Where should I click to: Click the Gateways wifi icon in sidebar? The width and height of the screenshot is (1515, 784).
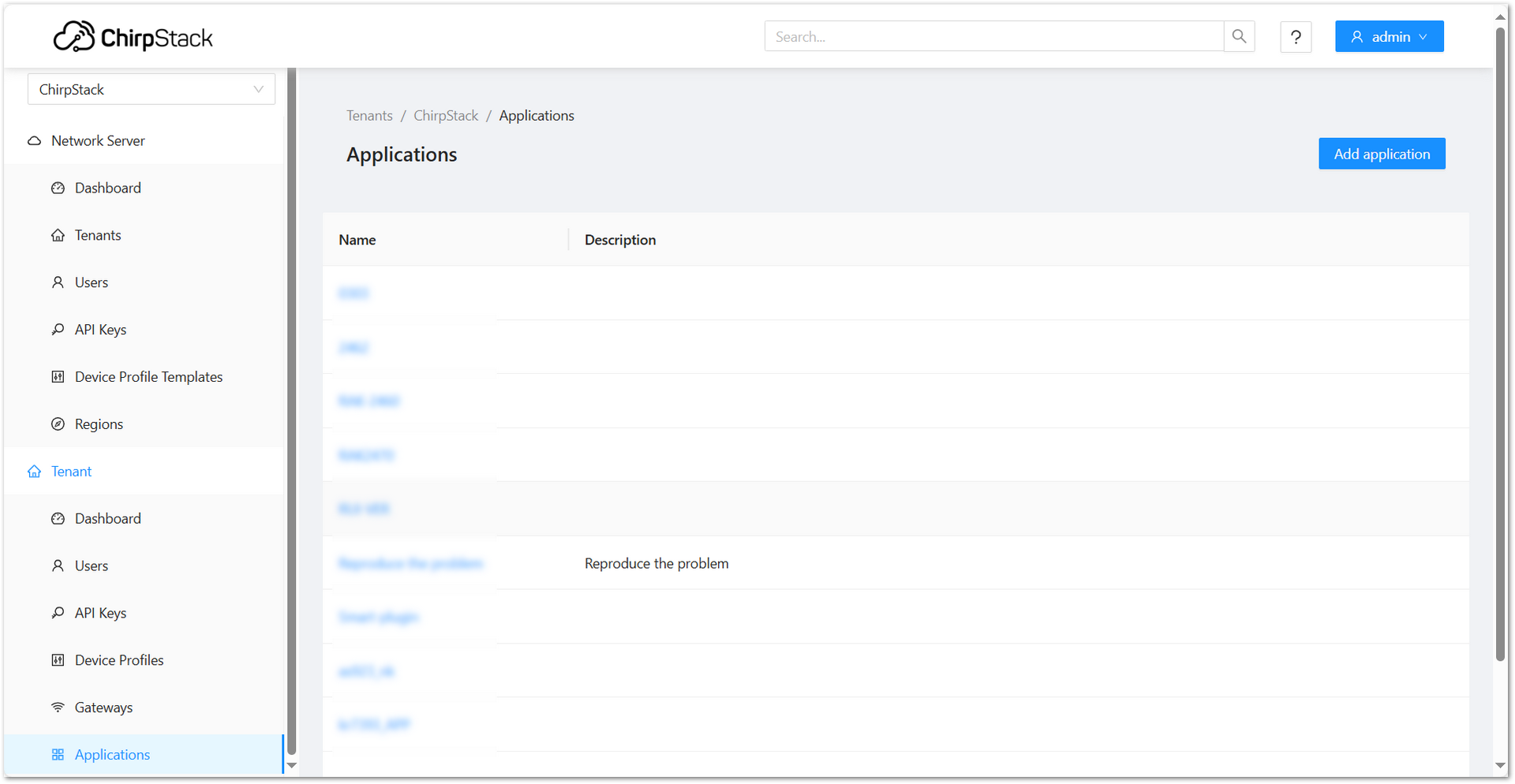pos(58,707)
